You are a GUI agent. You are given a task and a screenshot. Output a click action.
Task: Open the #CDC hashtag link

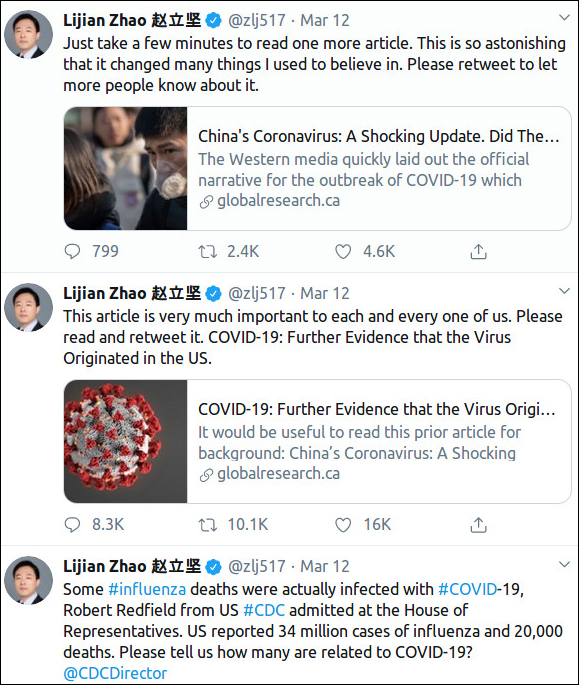point(264,610)
